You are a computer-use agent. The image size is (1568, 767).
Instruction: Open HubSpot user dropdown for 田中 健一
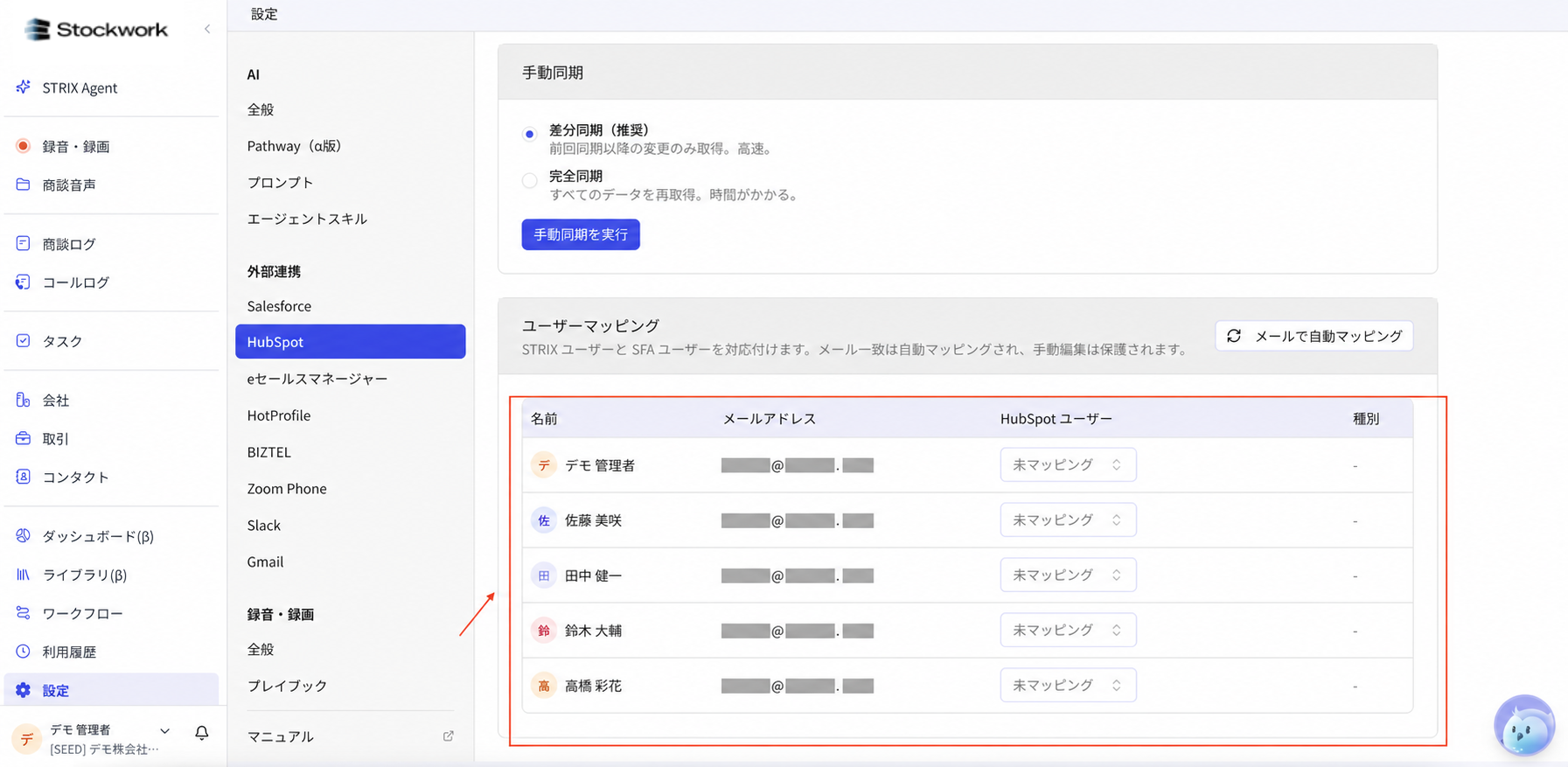point(1068,575)
